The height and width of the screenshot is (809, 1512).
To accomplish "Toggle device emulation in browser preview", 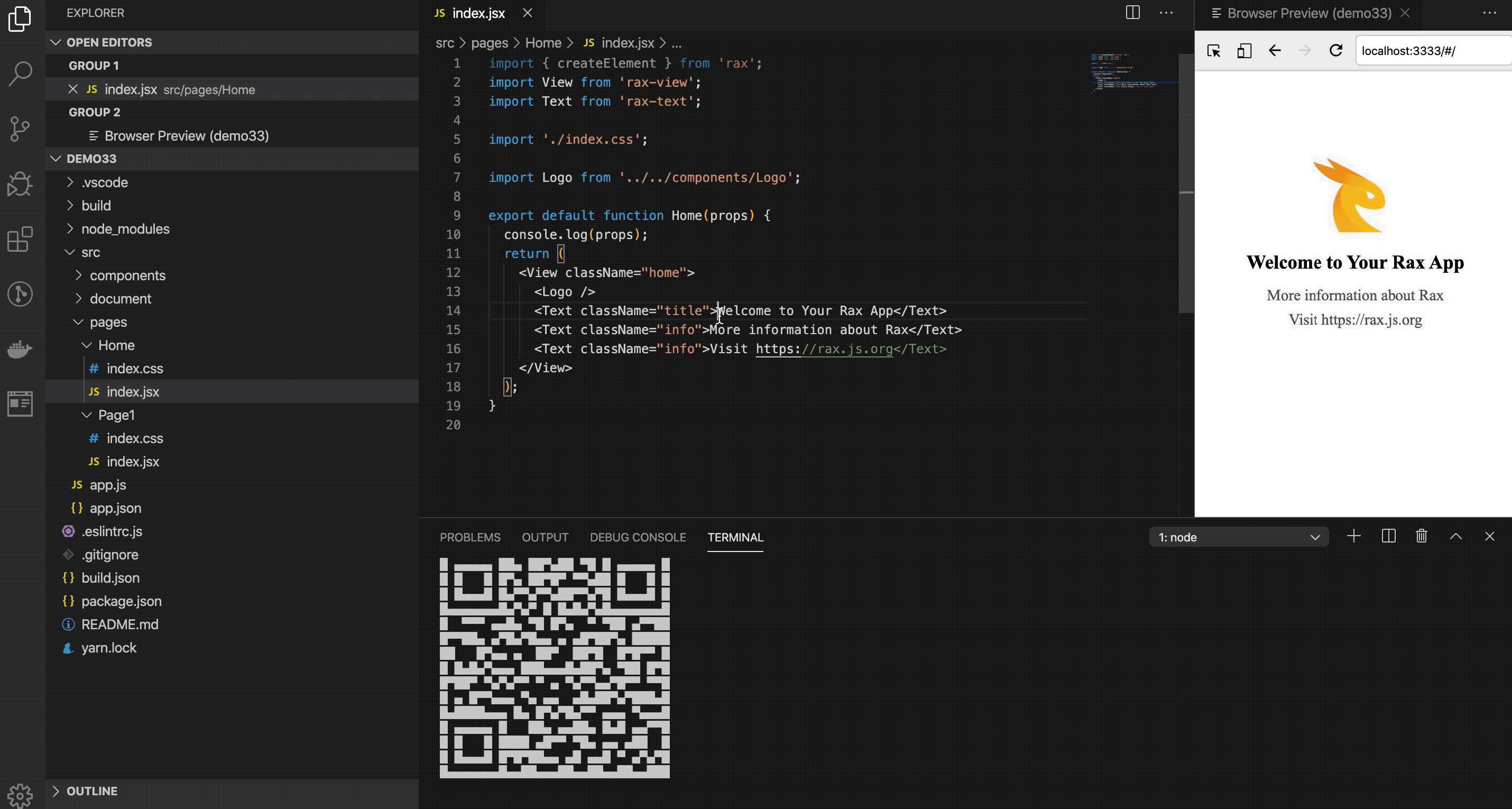I will [1244, 50].
